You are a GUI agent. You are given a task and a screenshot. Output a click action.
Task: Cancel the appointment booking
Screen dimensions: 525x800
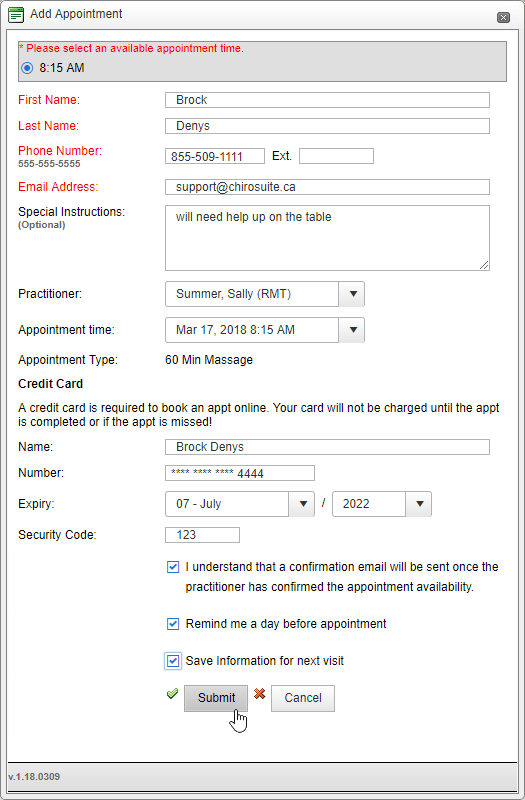pos(303,698)
